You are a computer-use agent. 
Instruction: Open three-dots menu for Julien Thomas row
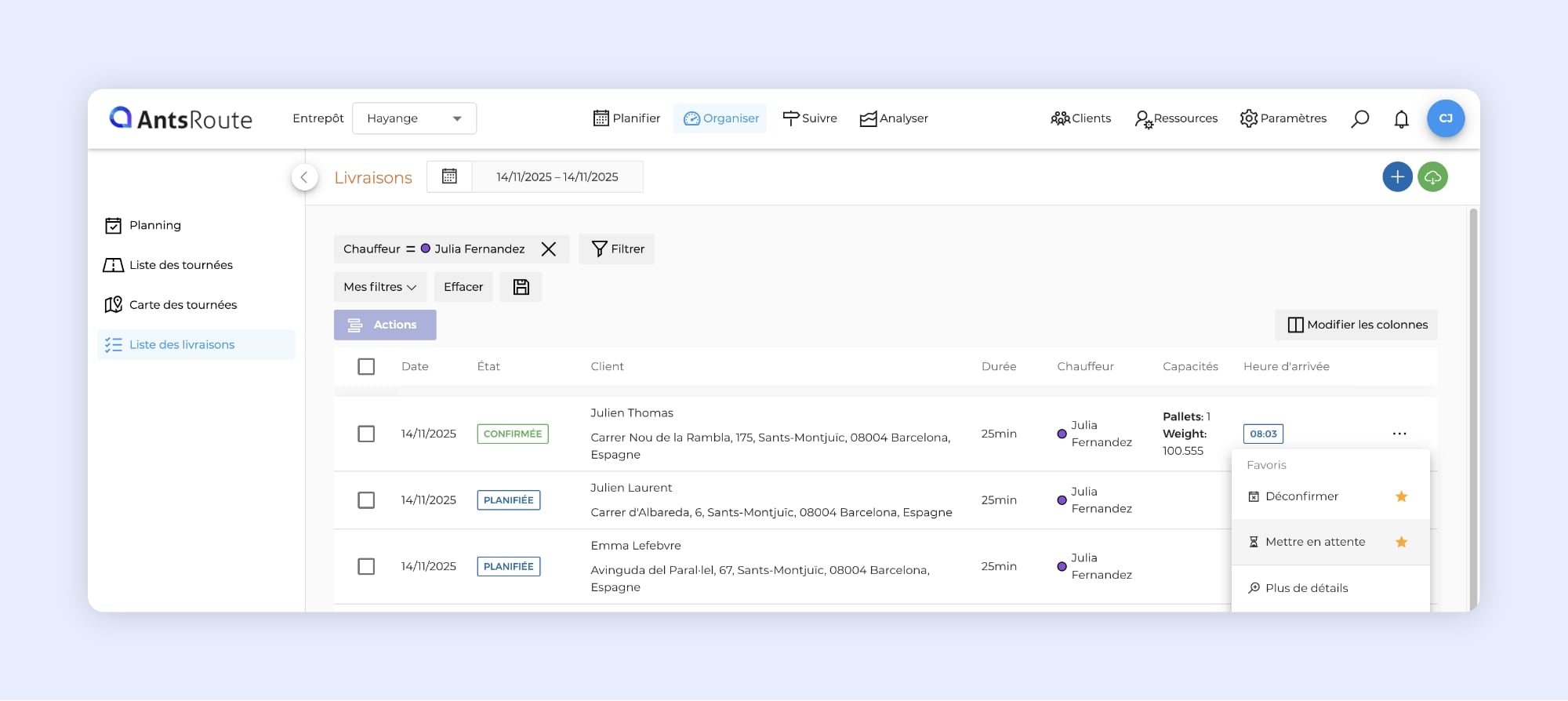pos(1399,434)
